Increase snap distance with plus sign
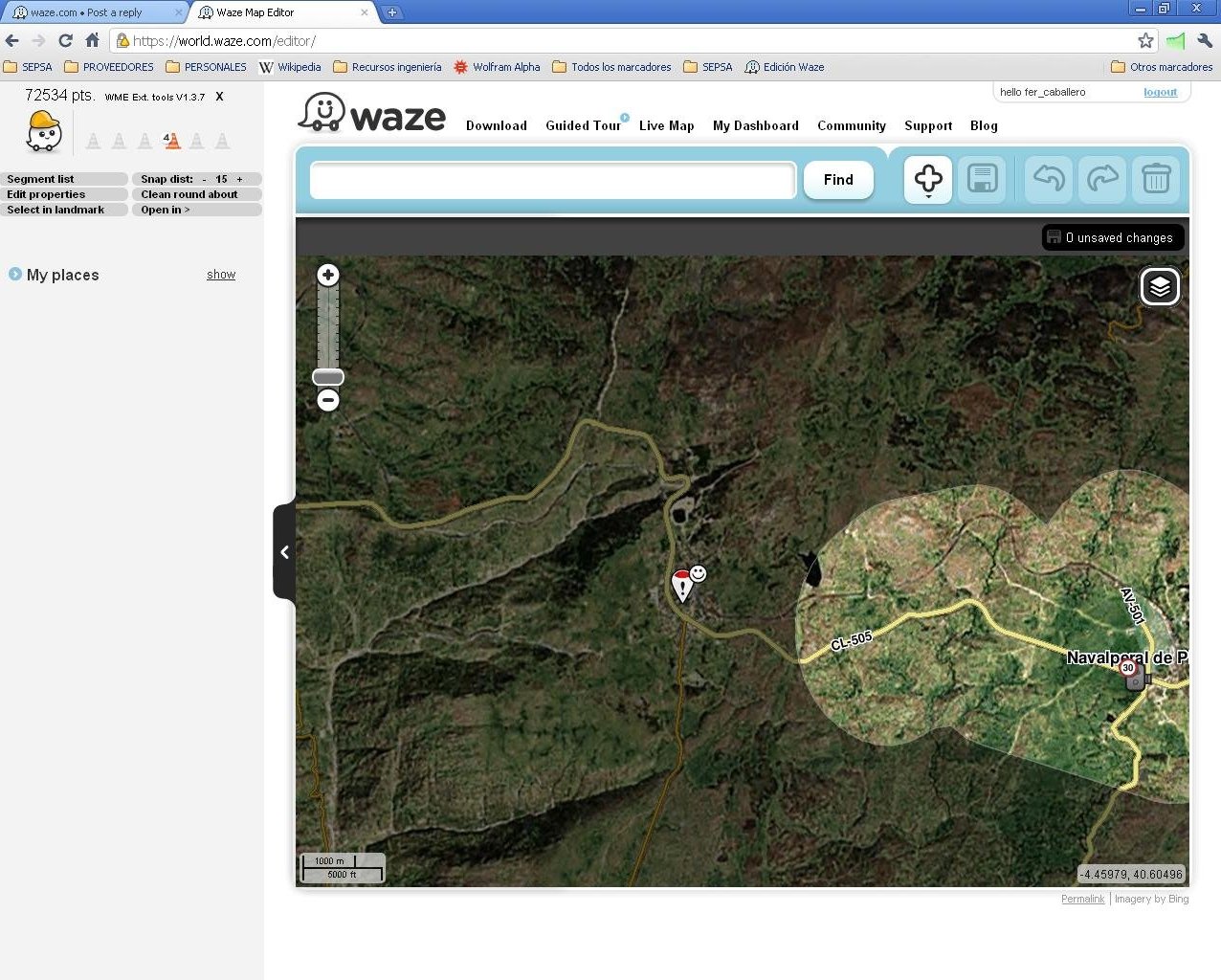1221x980 pixels. pyautogui.click(x=240, y=179)
